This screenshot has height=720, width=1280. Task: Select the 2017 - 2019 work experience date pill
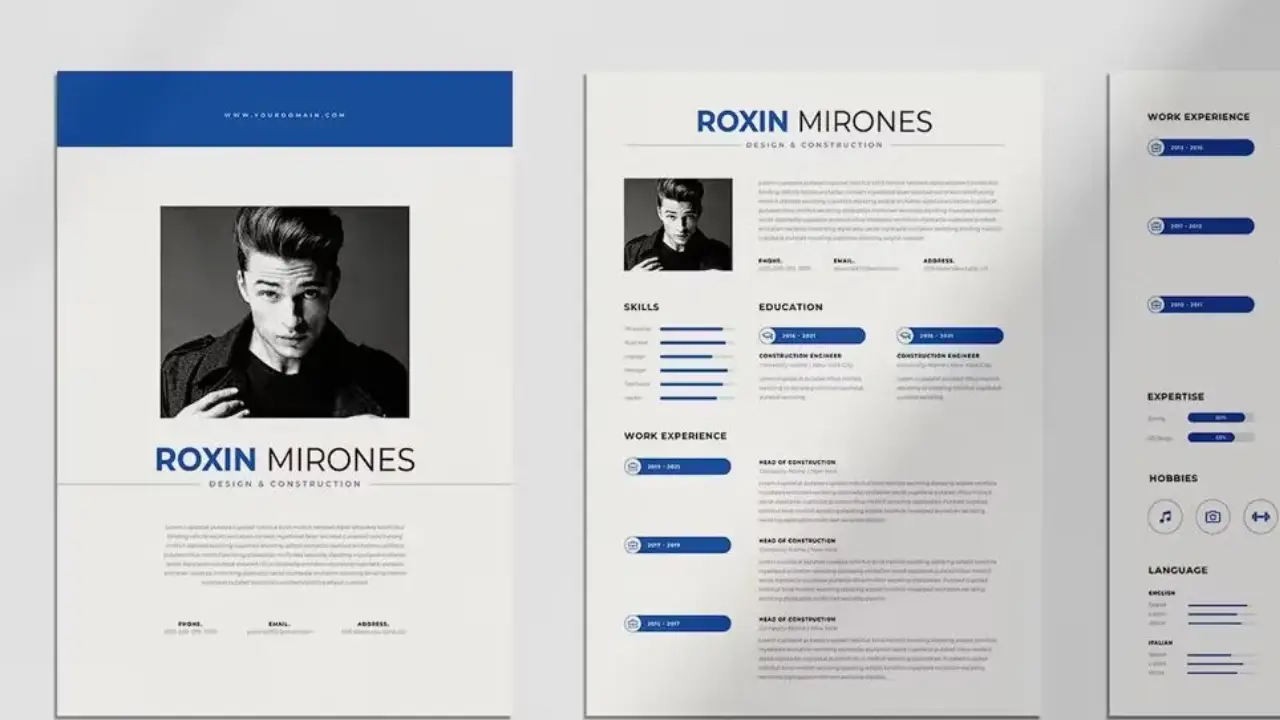[x=678, y=545]
